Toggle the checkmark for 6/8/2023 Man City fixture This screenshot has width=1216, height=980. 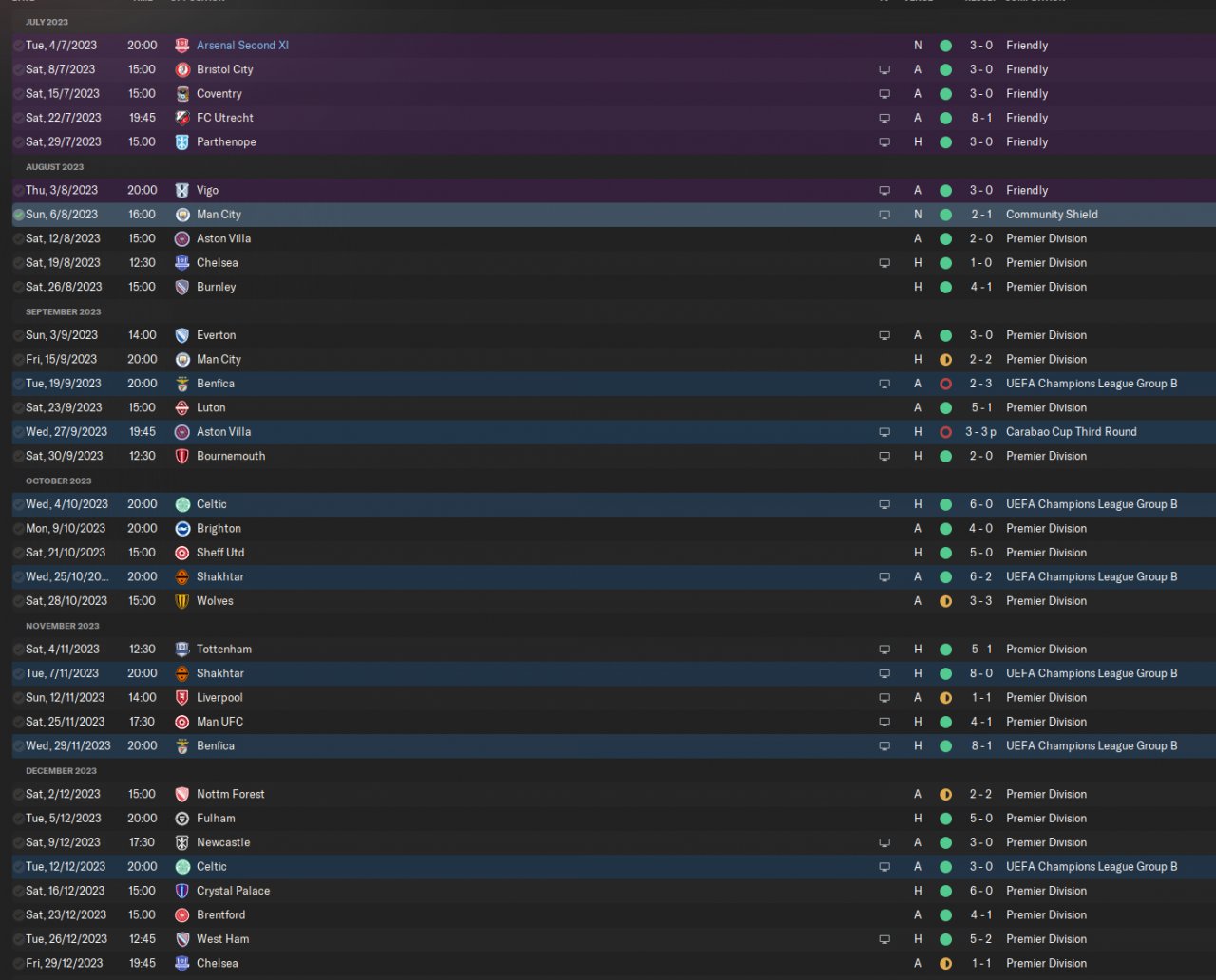click(x=18, y=215)
